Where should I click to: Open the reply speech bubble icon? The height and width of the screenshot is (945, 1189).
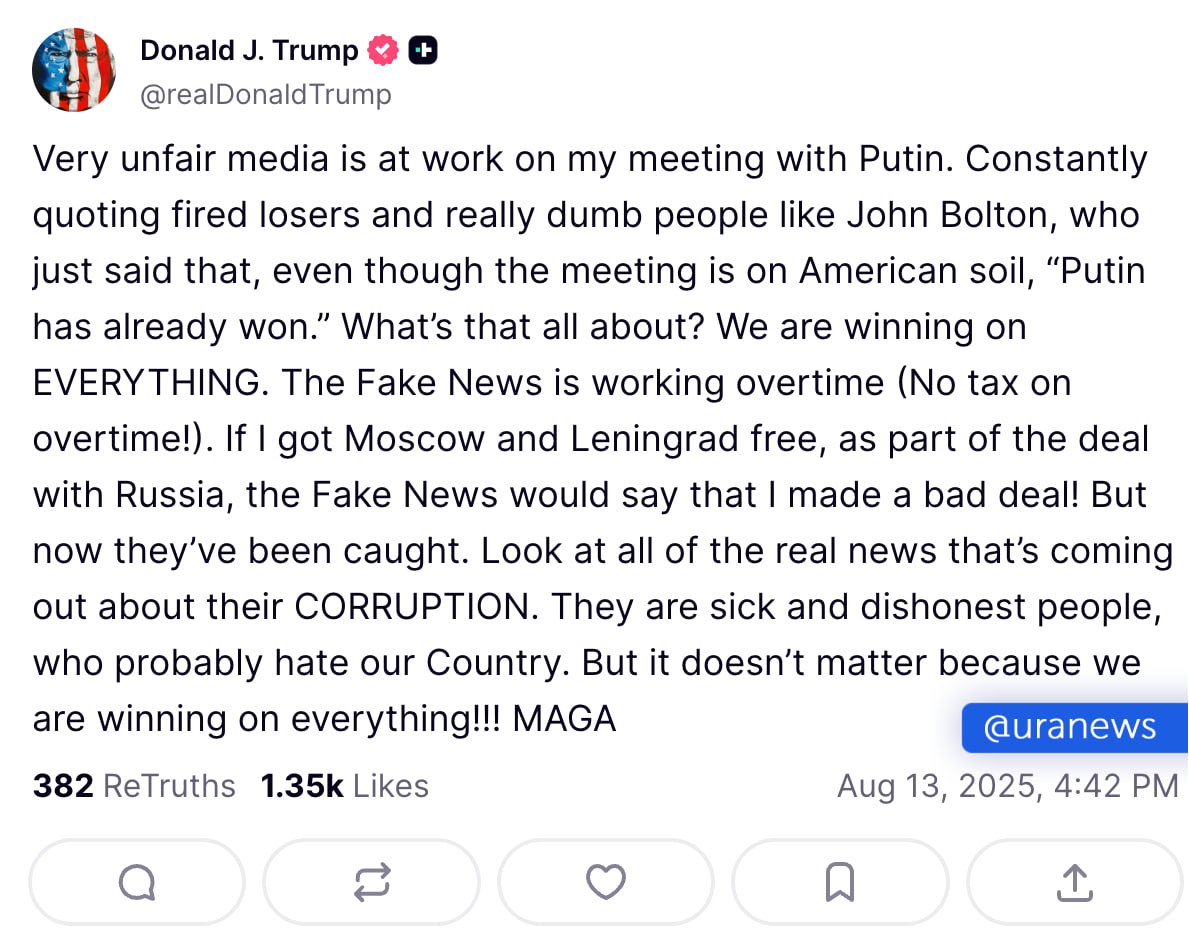[x=137, y=883]
